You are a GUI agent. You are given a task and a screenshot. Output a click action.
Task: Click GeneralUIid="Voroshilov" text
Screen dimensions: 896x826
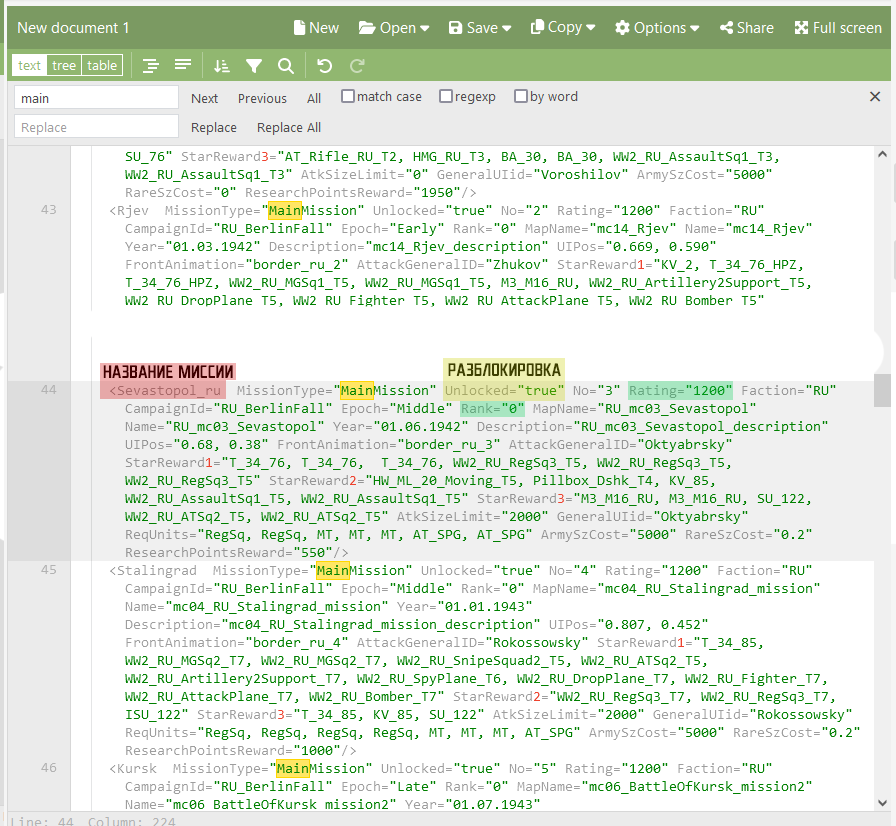[533, 175]
